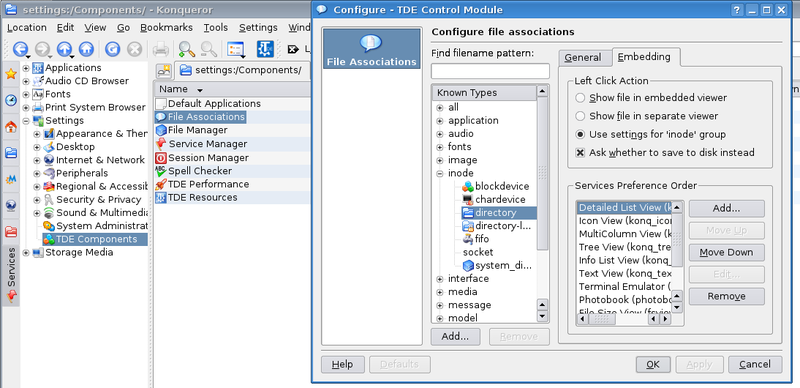800x388 pixels.
Task: Click the Help button
Action: 342,365
